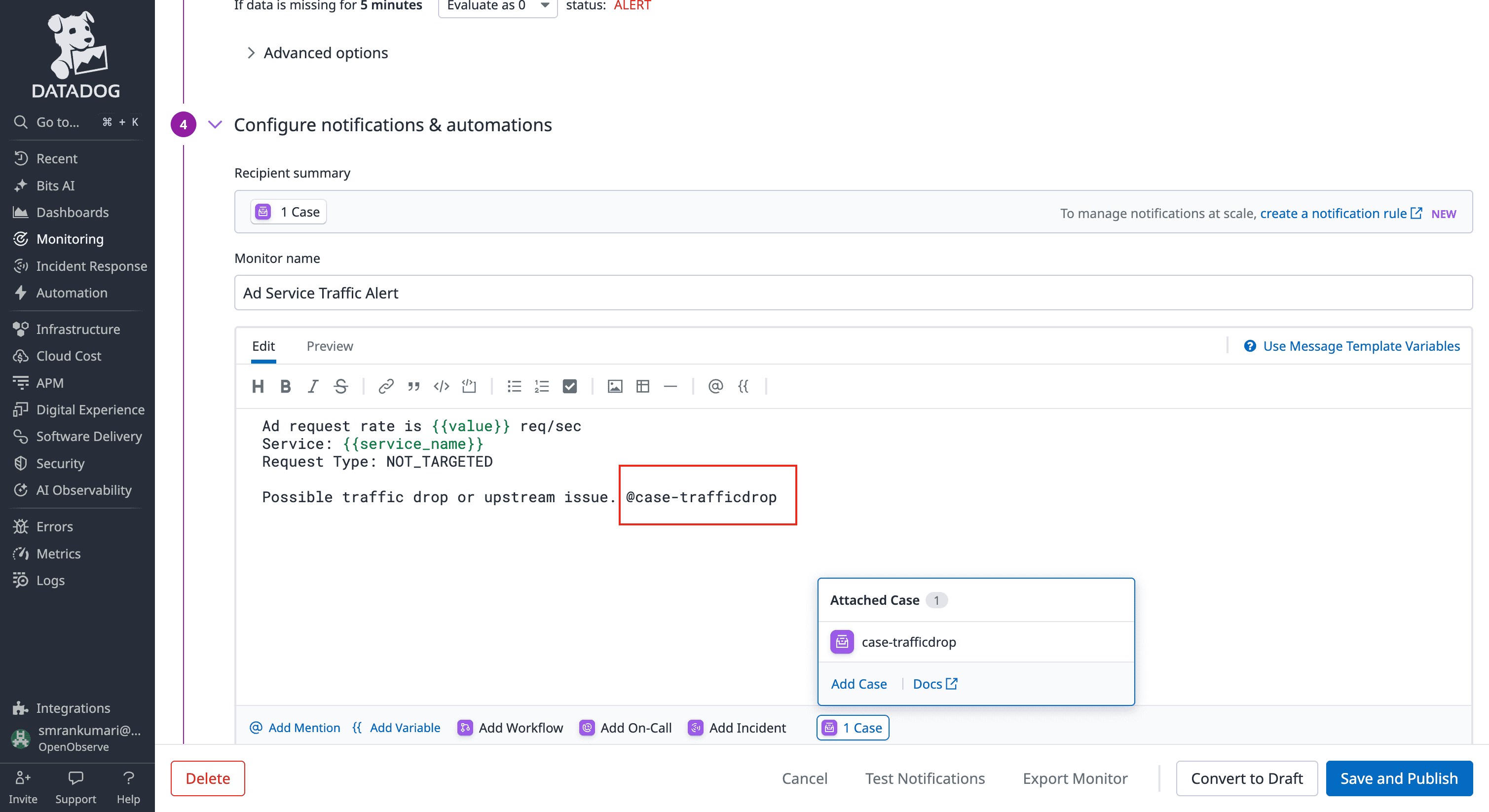Insert a link using the editor toolbar

tap(385, 386)
